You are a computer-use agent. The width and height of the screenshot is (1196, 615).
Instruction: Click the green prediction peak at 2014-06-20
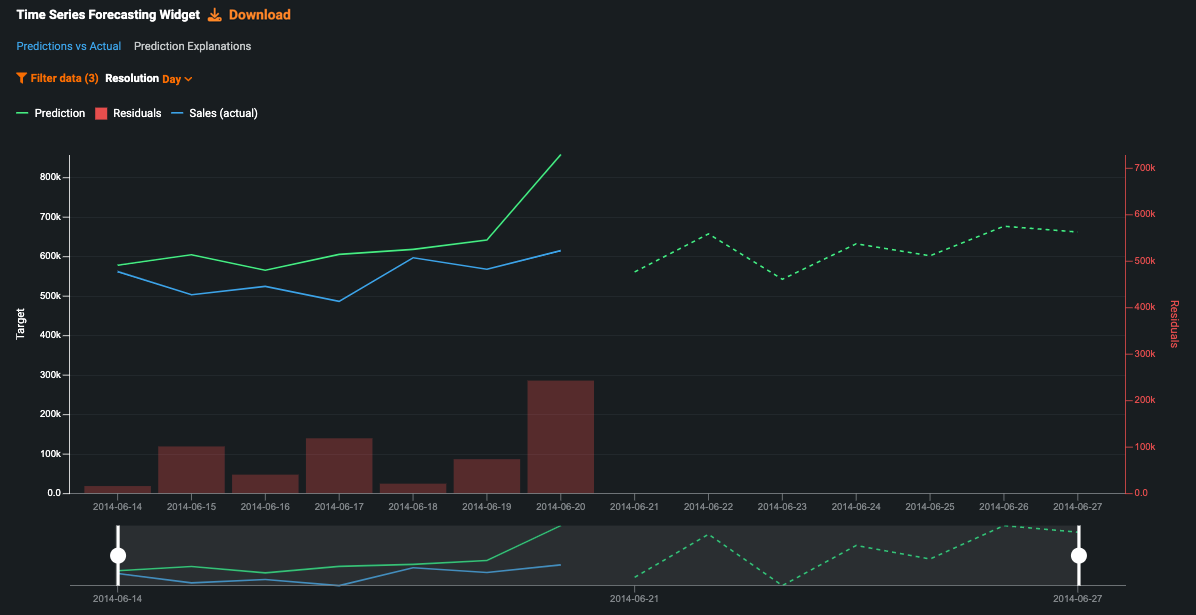(x=560, y=156)
